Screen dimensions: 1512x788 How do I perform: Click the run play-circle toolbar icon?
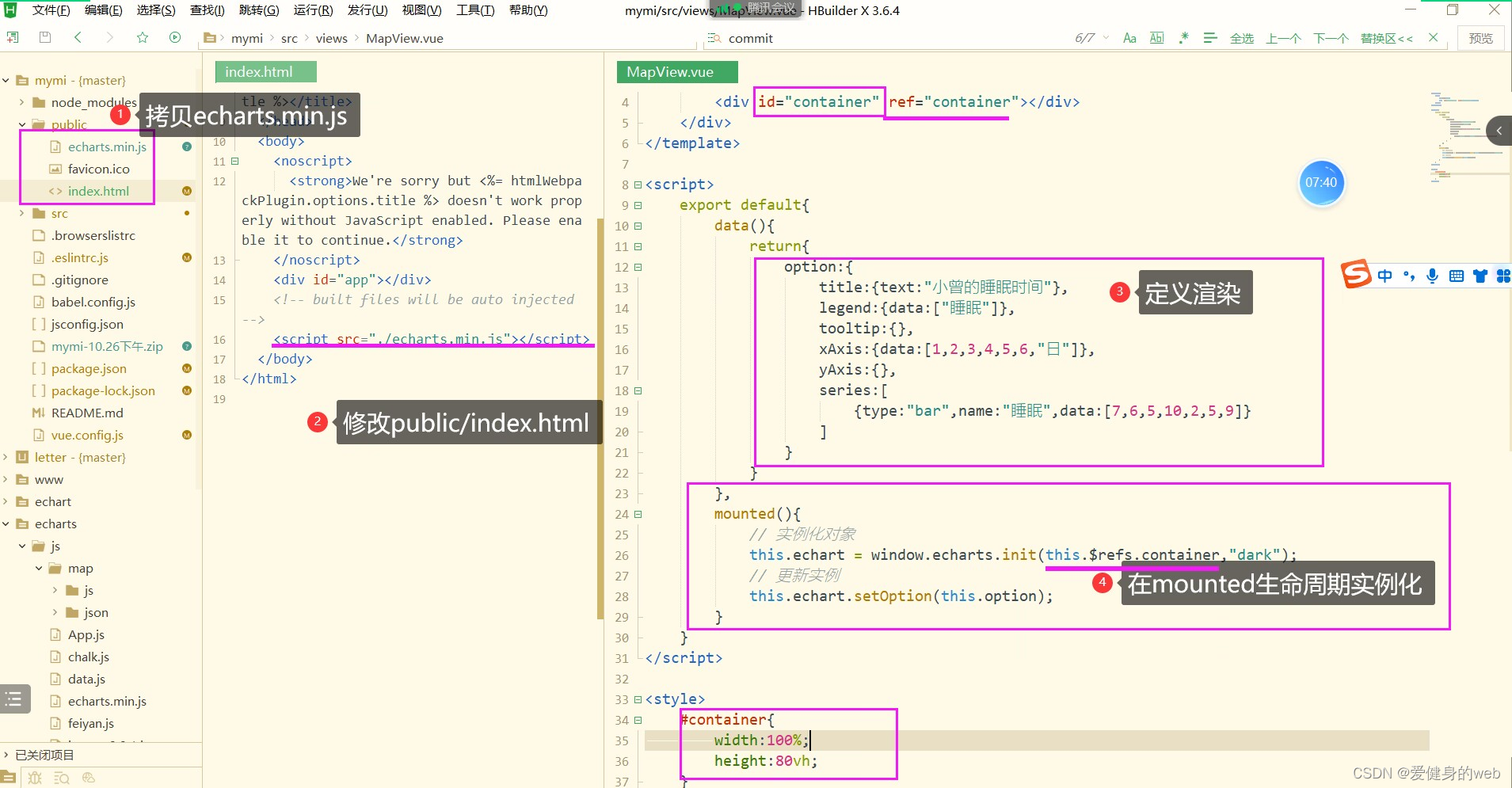175,37
